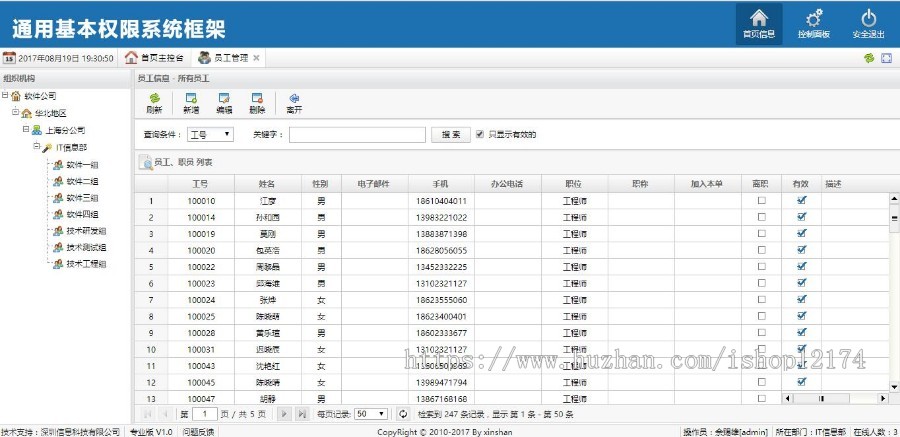Click table vertical scrollbar up arrow
This screenshot has width=900, height=437.
click(x=894, y=199)
